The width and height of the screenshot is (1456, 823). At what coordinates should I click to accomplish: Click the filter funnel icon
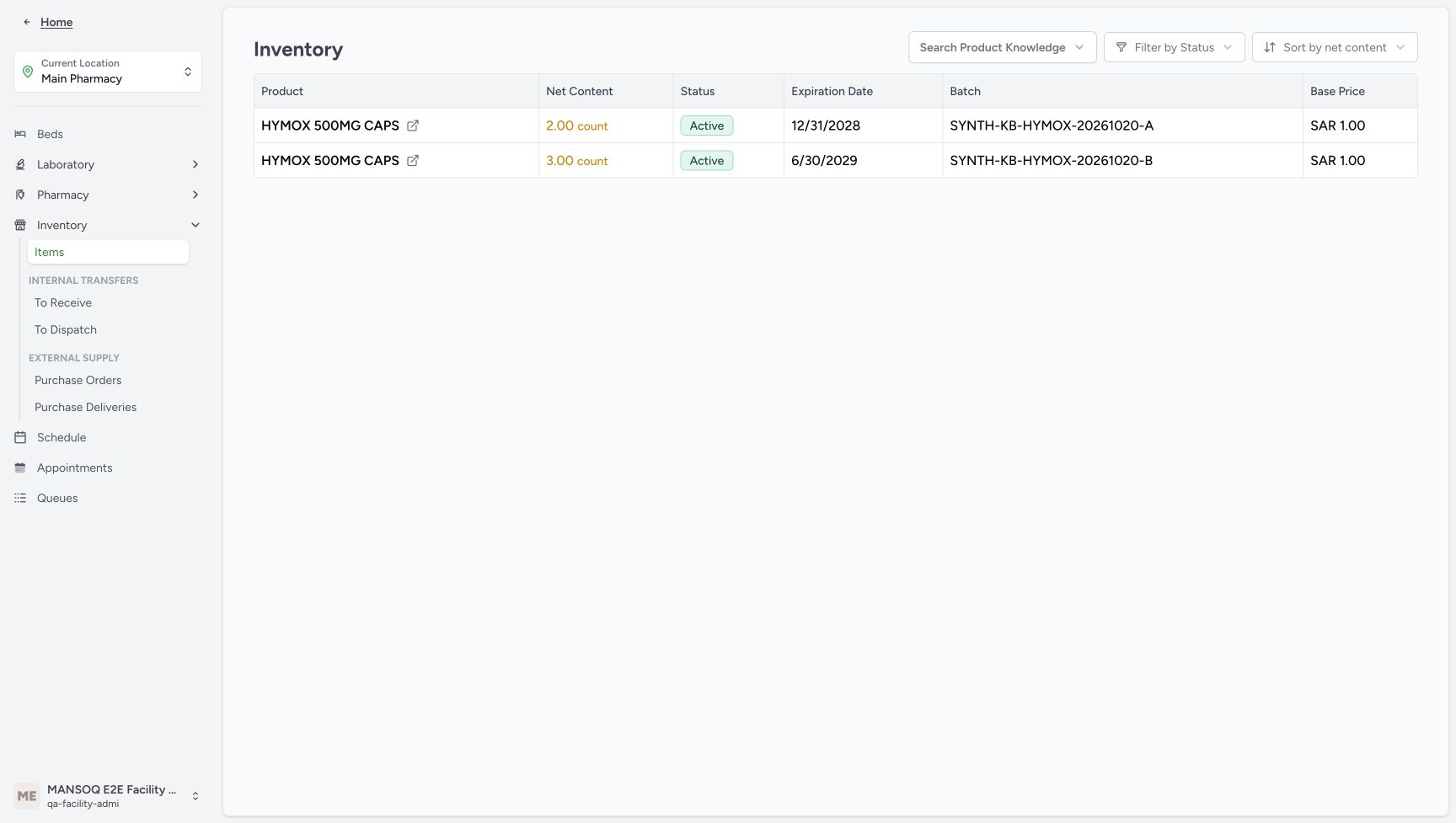tap(1121, 47)
